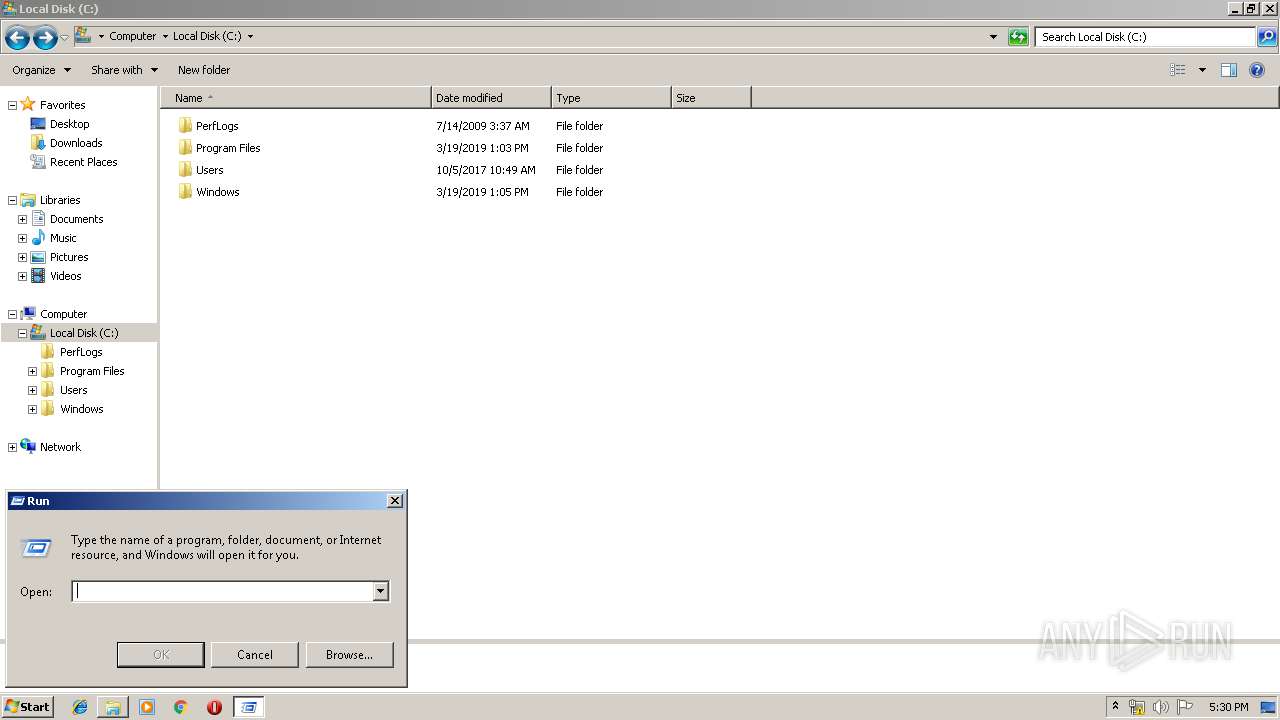
Task: Expand Program Files in navigation tree
Action: coord(32,371)
